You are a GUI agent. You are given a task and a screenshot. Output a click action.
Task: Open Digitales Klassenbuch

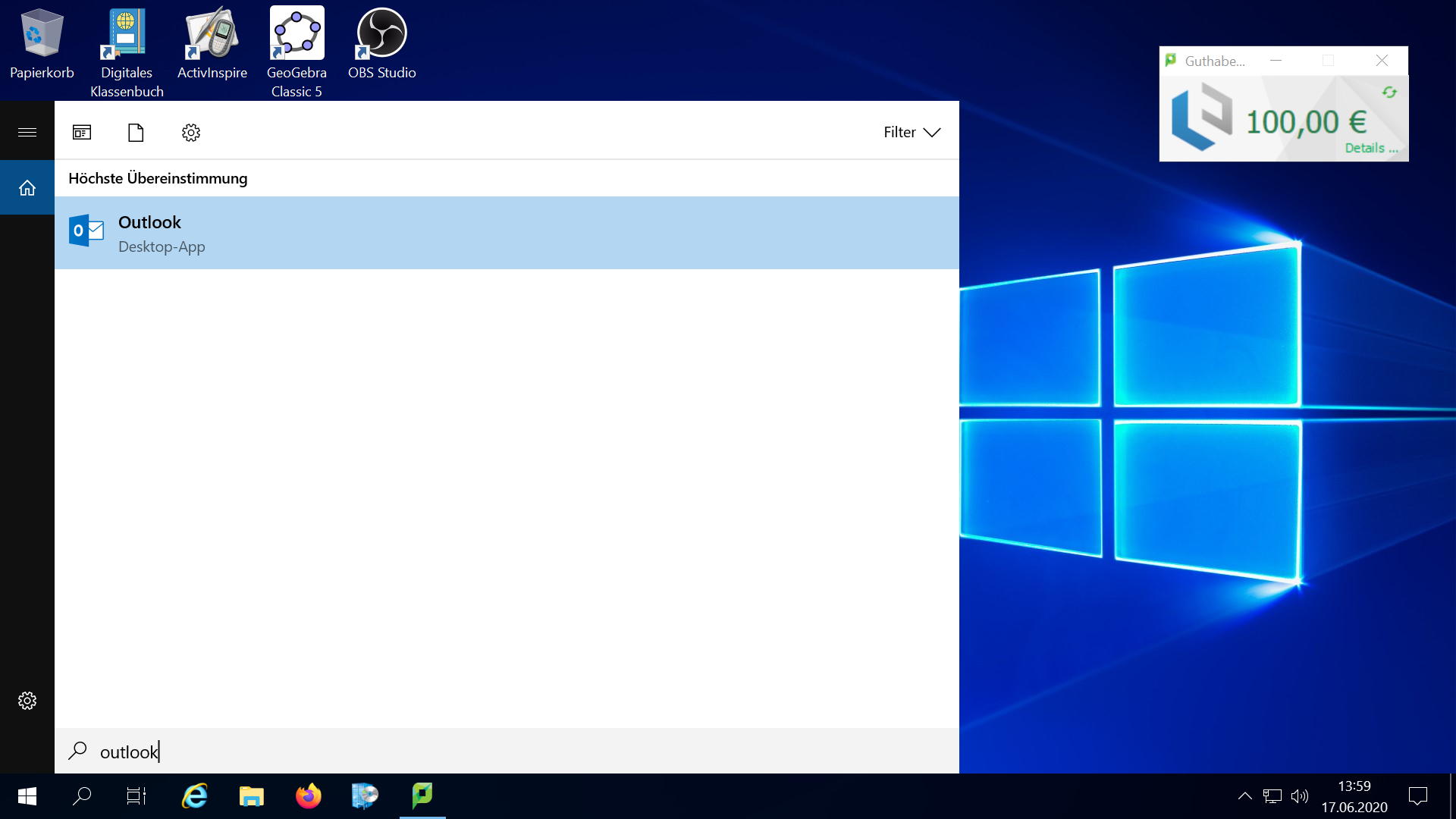click(x=125, y=34)
